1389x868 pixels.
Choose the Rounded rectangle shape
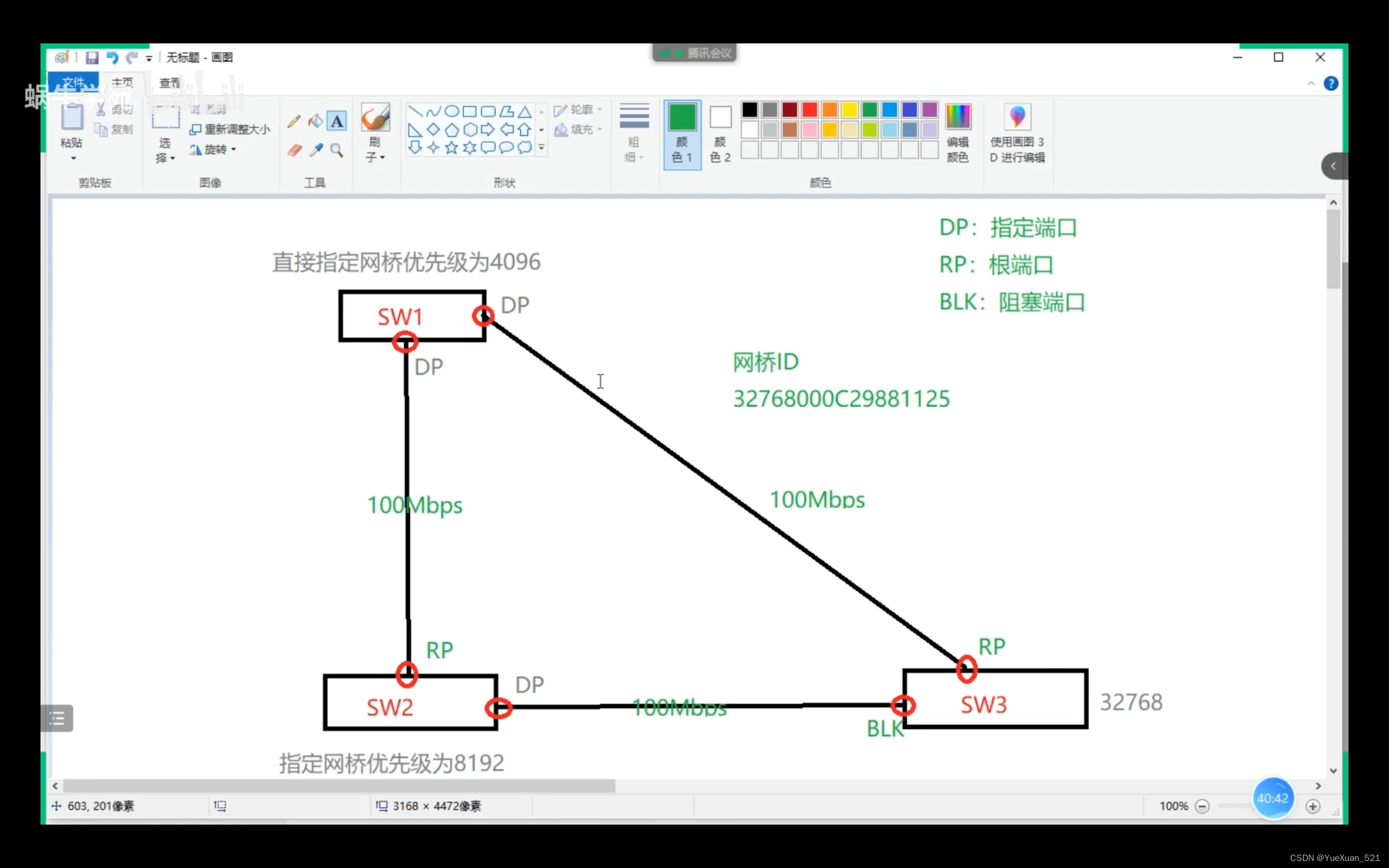[x=488, y=111]
